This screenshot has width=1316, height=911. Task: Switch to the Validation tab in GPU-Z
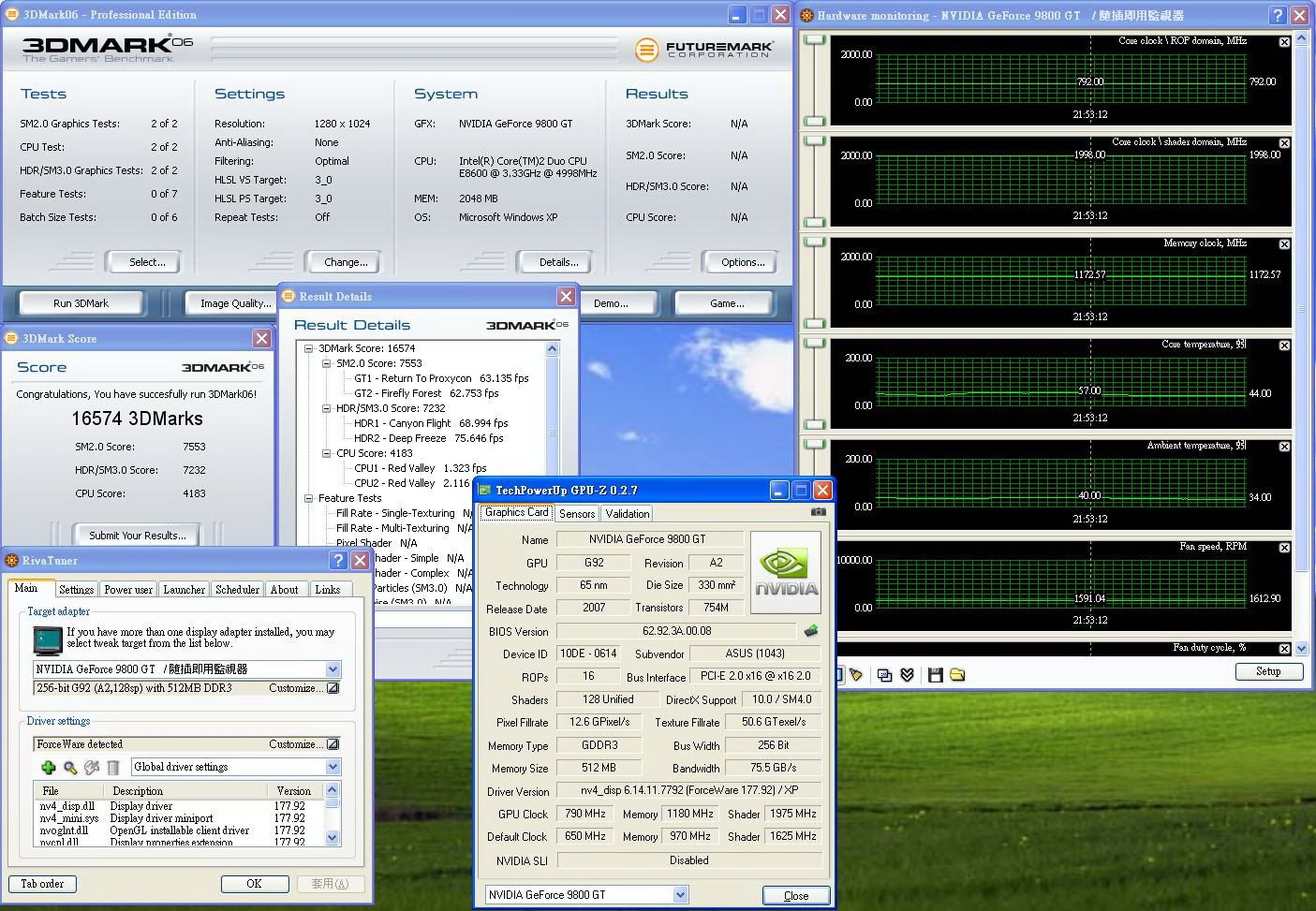coord(628,514)
